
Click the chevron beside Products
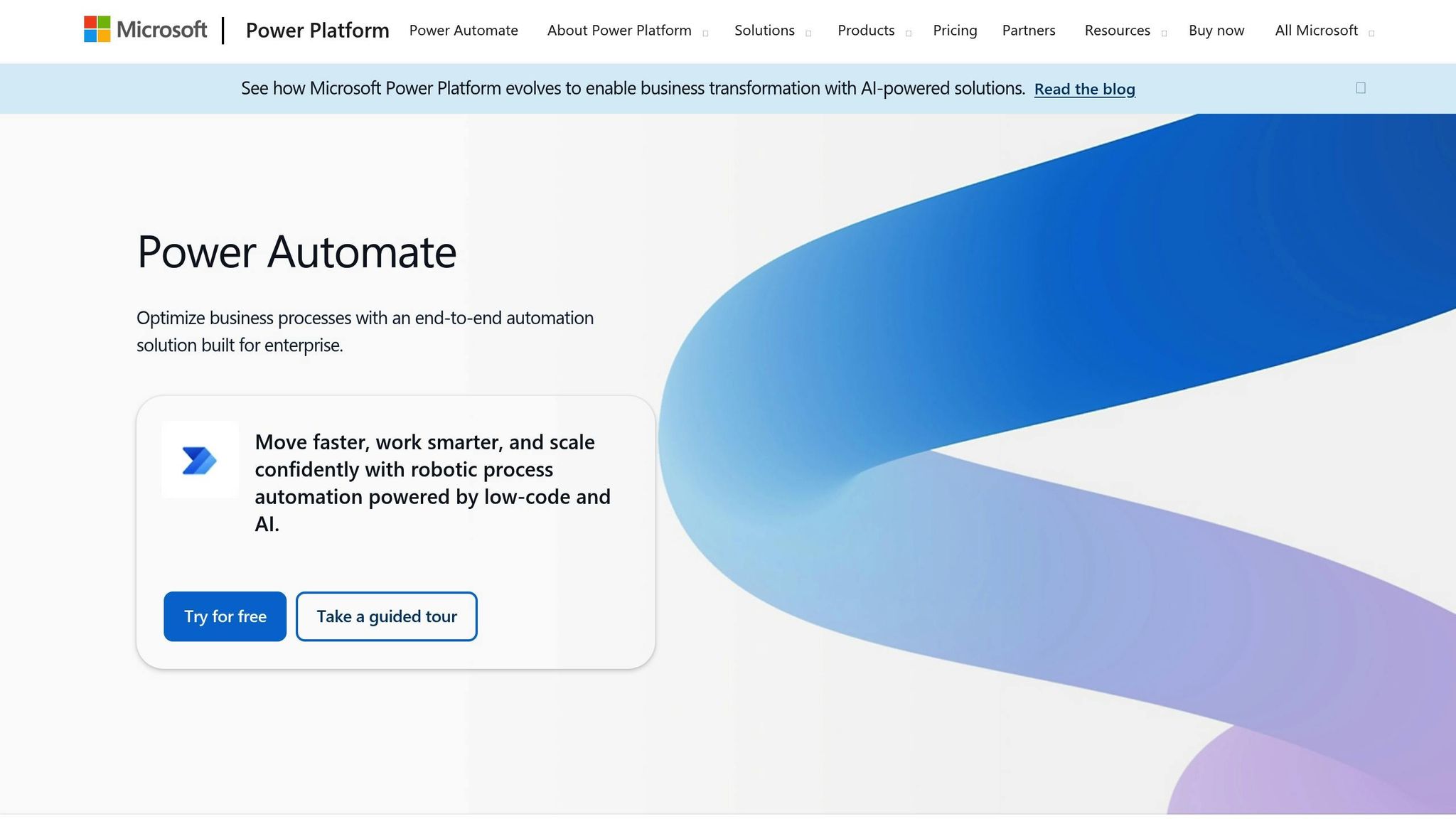pos(908,33)
